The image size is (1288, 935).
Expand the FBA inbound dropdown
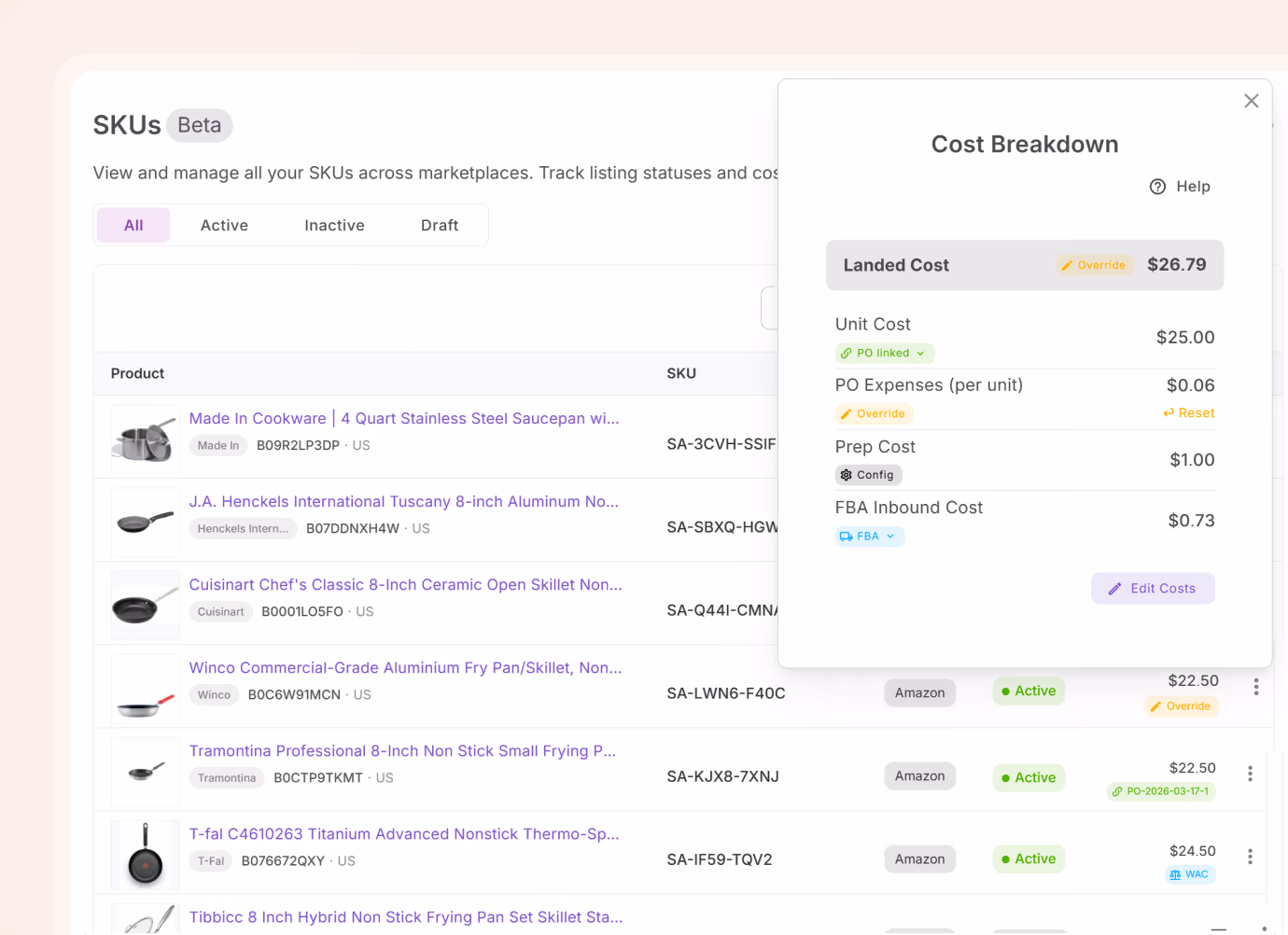[x=869, y=537]
